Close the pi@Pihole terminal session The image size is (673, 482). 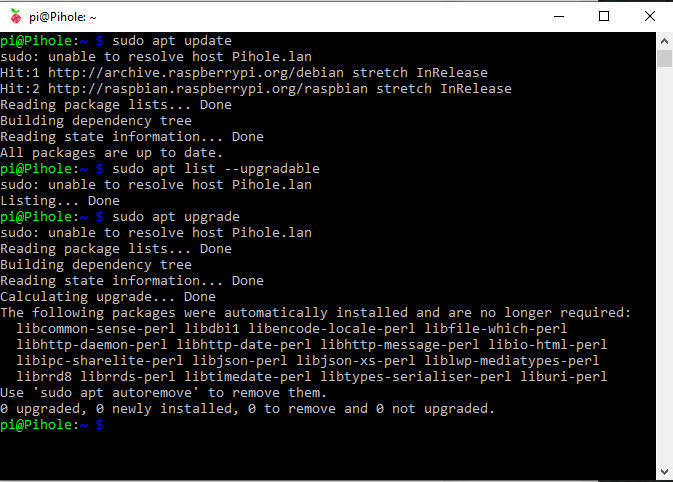pos(650,17)
